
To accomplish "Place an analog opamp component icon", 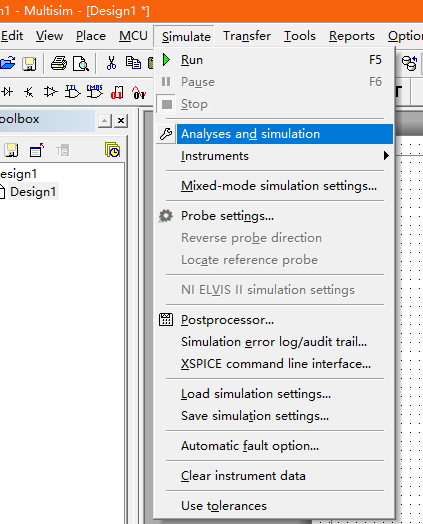I will pos(51,92).
